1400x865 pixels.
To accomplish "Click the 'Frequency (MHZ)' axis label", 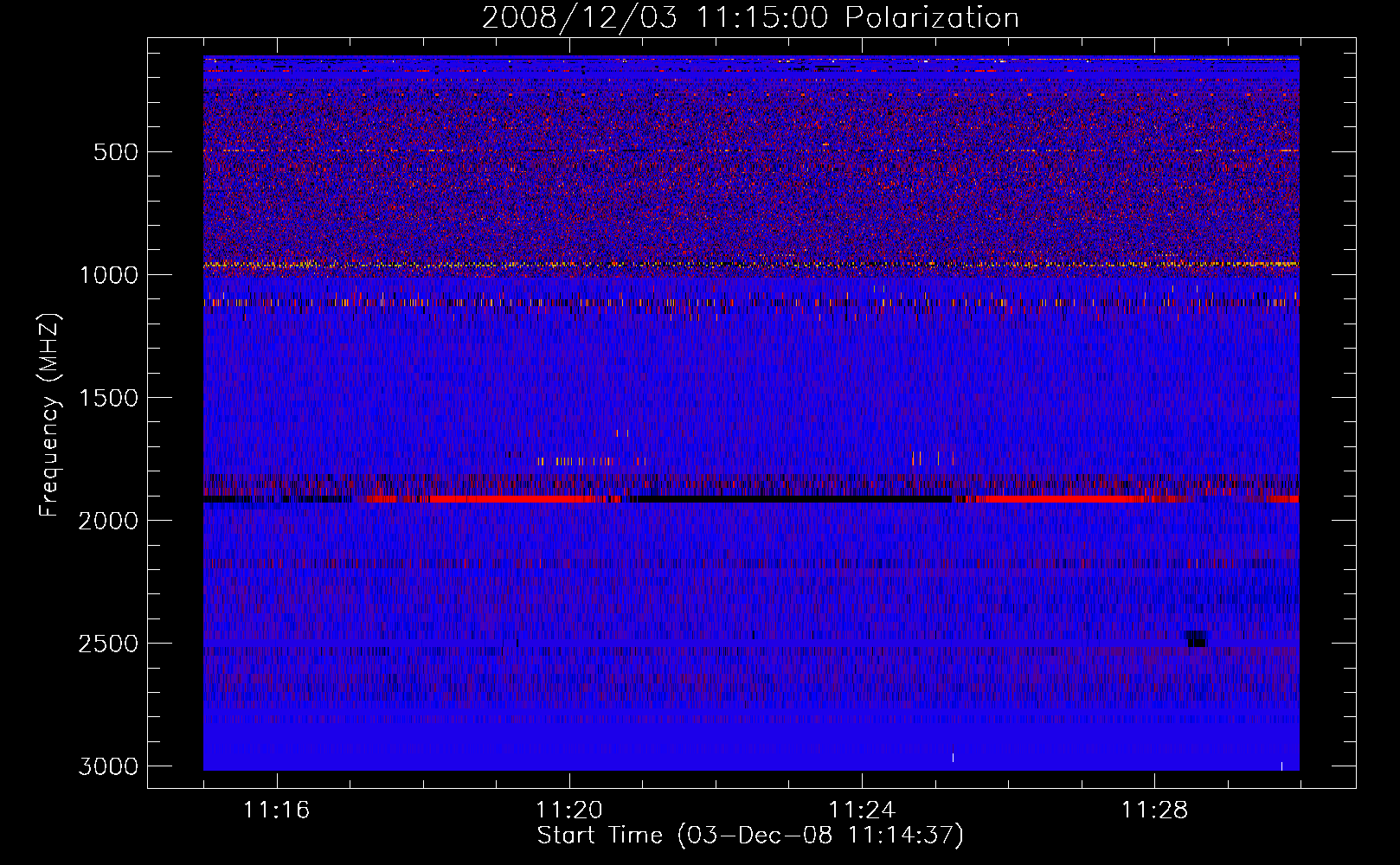I will pyautogui.click(x=49, y=416).
